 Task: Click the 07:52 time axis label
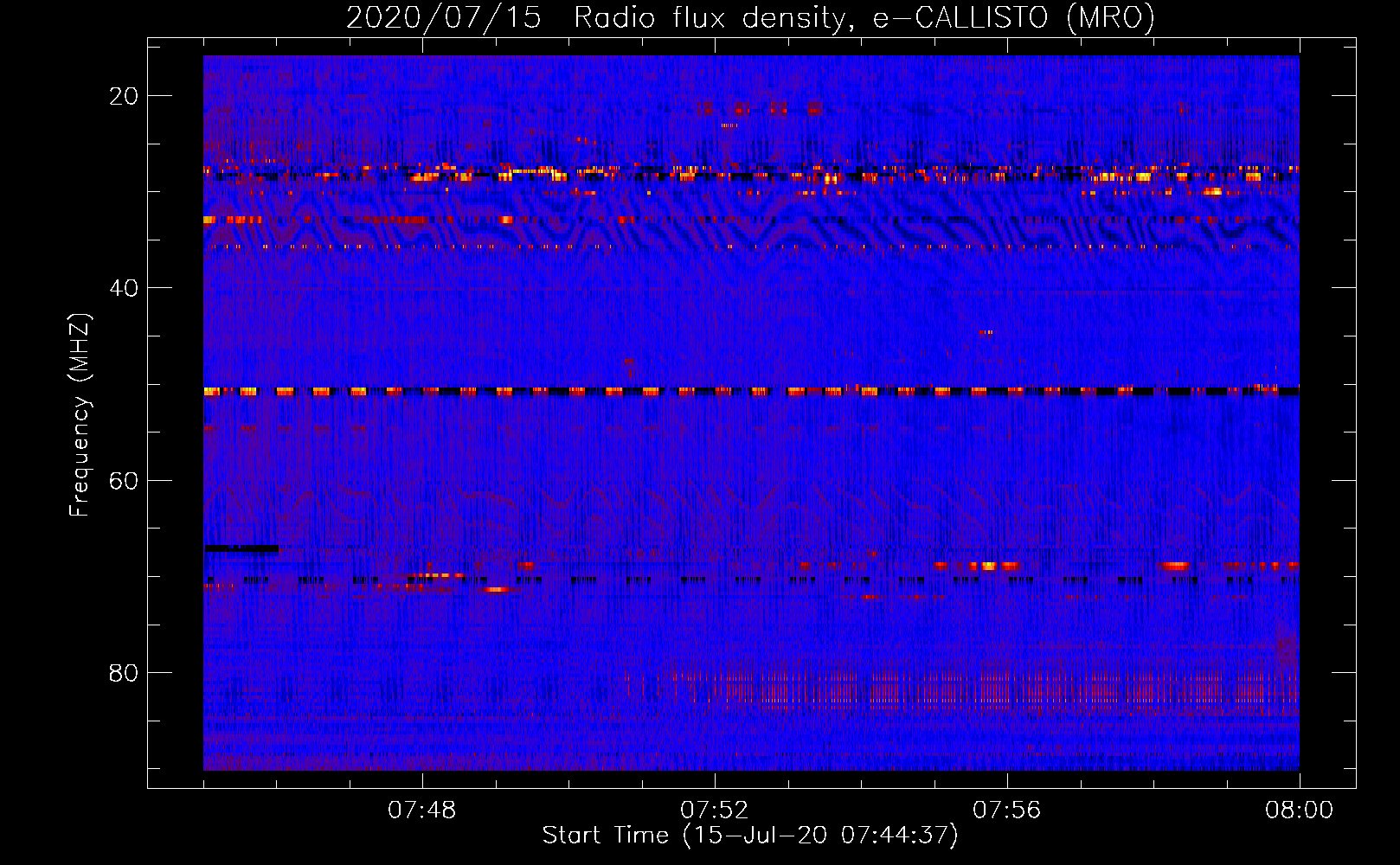point(715,811)
